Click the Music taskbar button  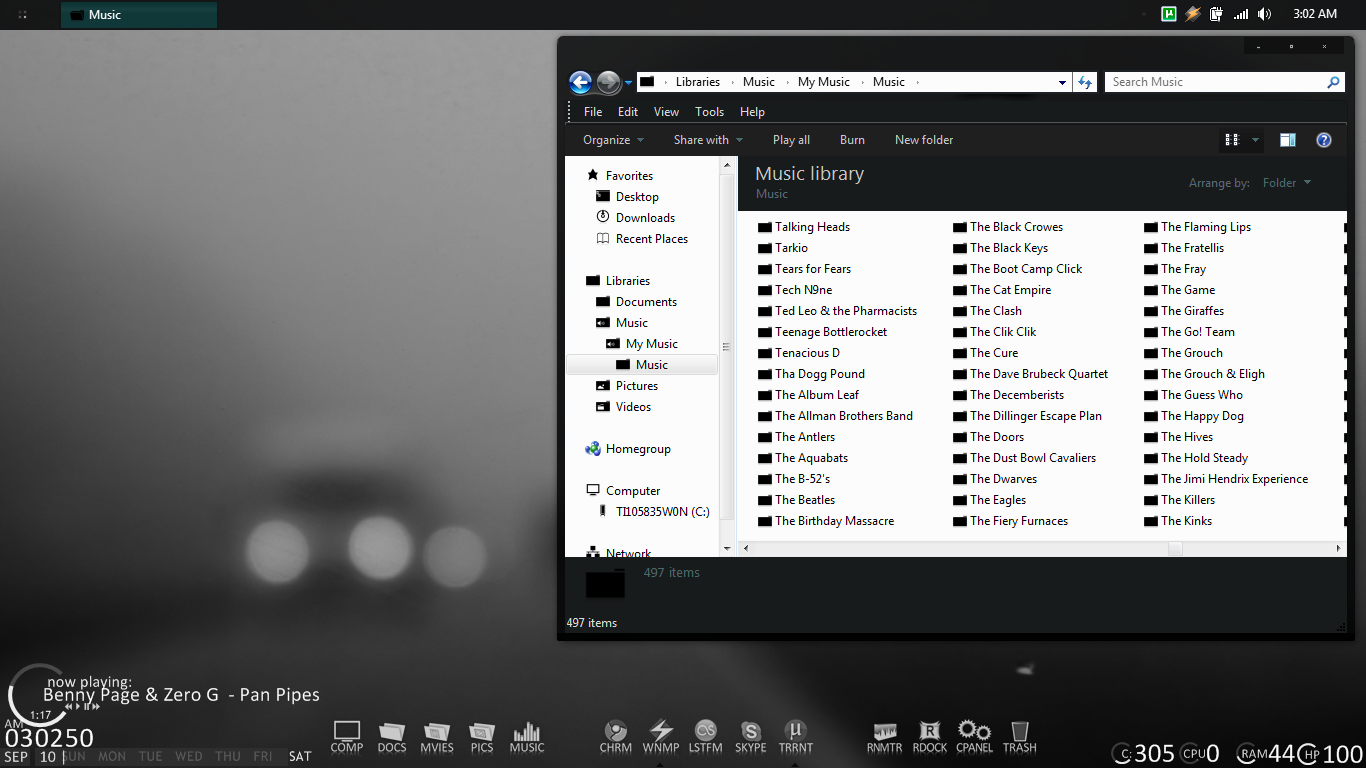click(x=139, y=15)
